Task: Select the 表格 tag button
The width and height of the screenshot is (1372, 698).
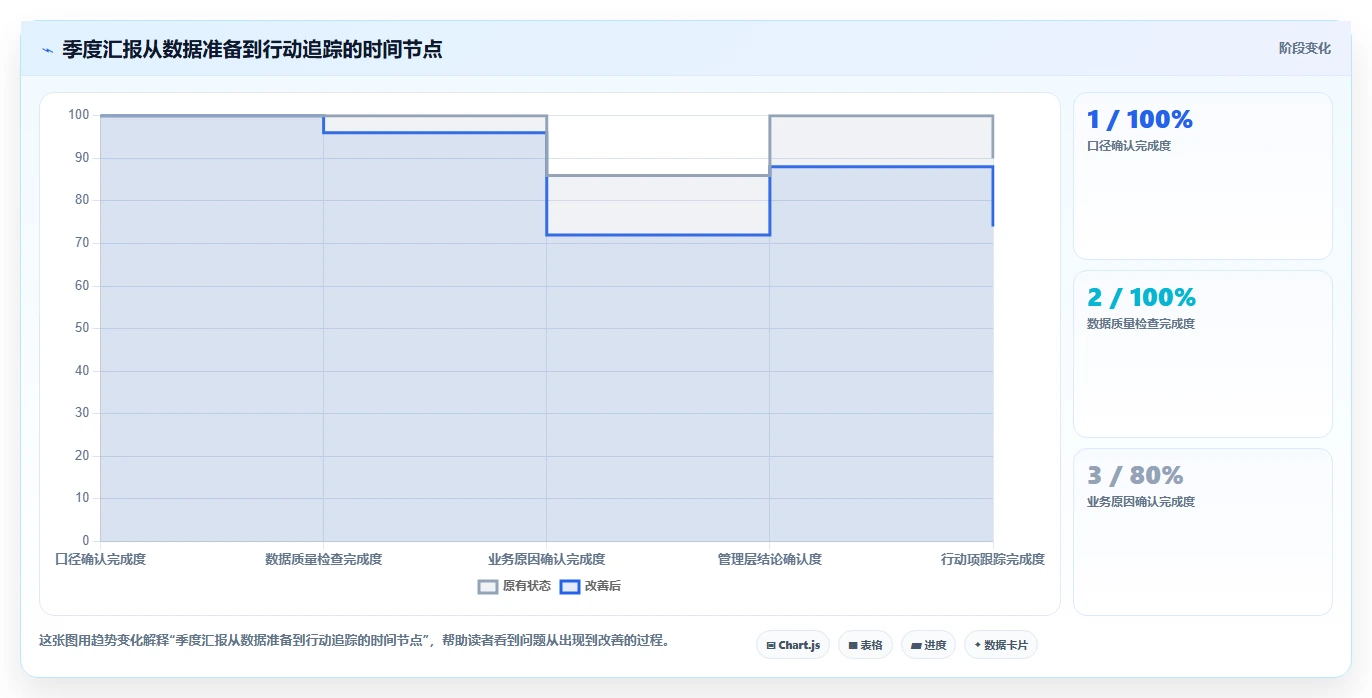Action: point(865,645)
